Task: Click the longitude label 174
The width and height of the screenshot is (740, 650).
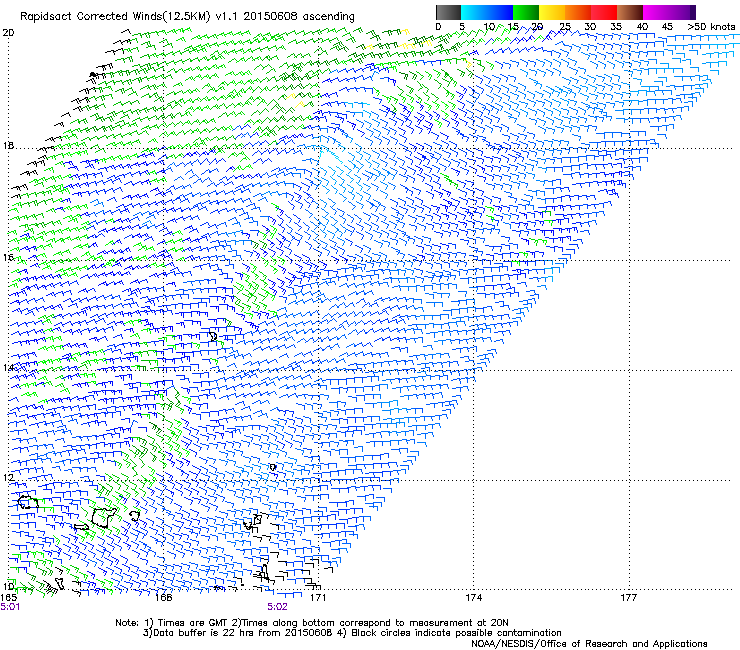Action: pos(473,598)
